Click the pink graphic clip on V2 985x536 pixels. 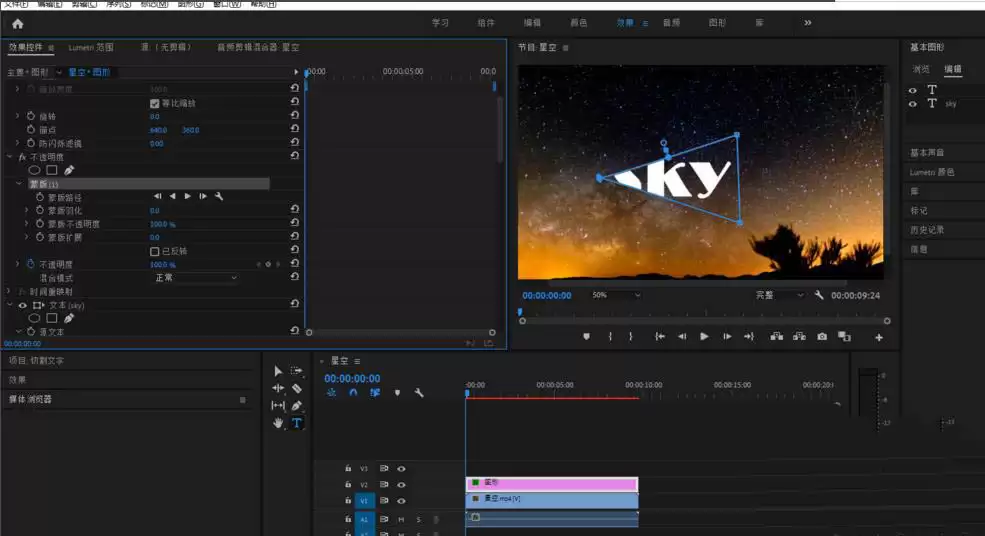pos(552,483)
